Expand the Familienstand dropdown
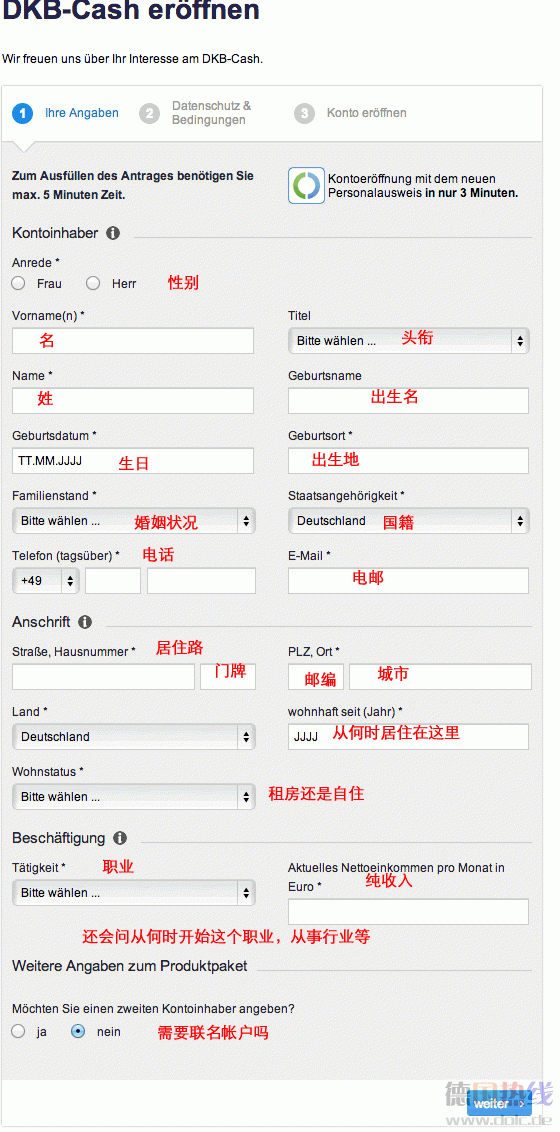 [x=134, y=521]
